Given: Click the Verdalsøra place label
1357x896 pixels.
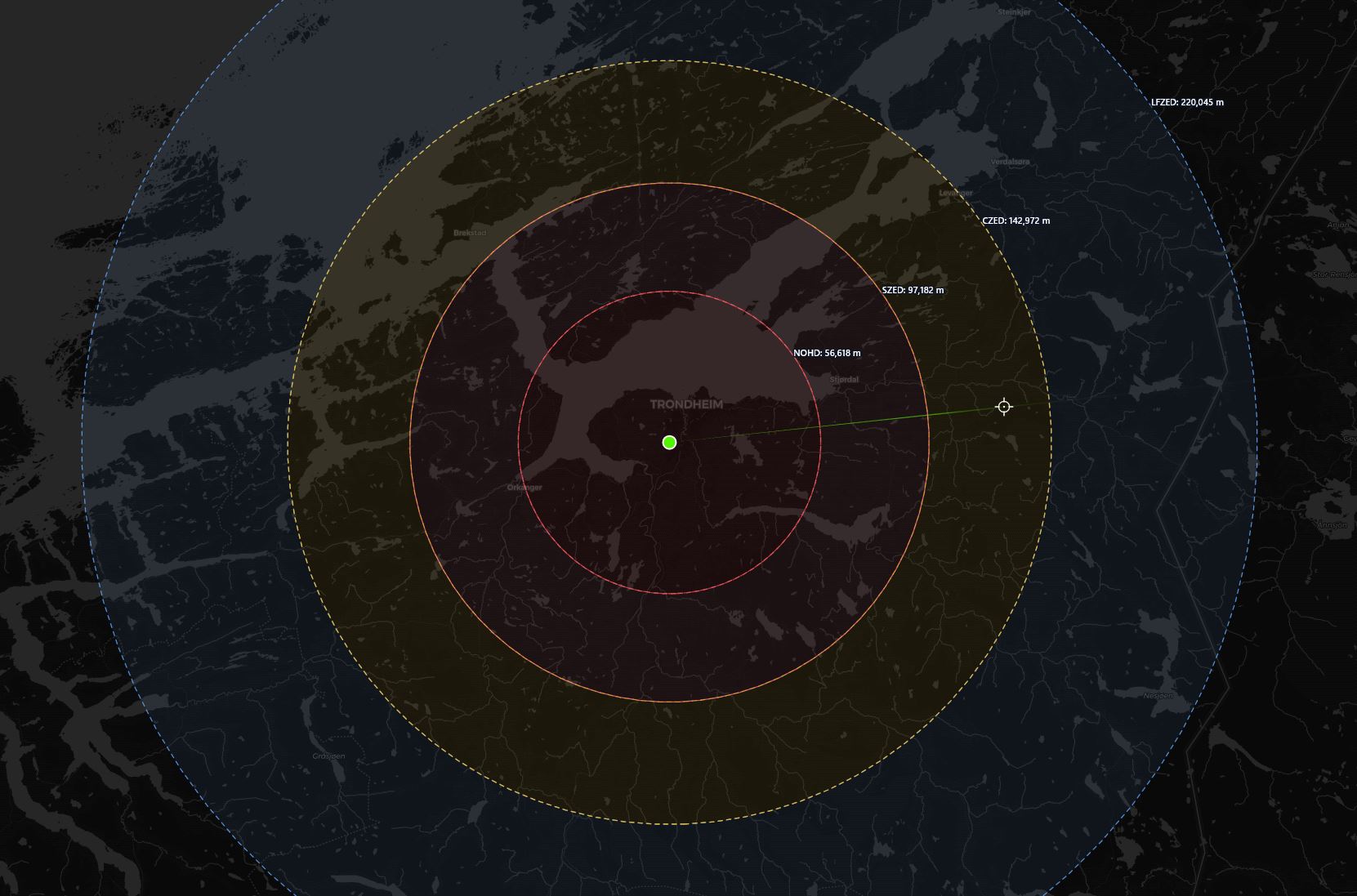Looking at the screenshot, I should (1010, 162).
